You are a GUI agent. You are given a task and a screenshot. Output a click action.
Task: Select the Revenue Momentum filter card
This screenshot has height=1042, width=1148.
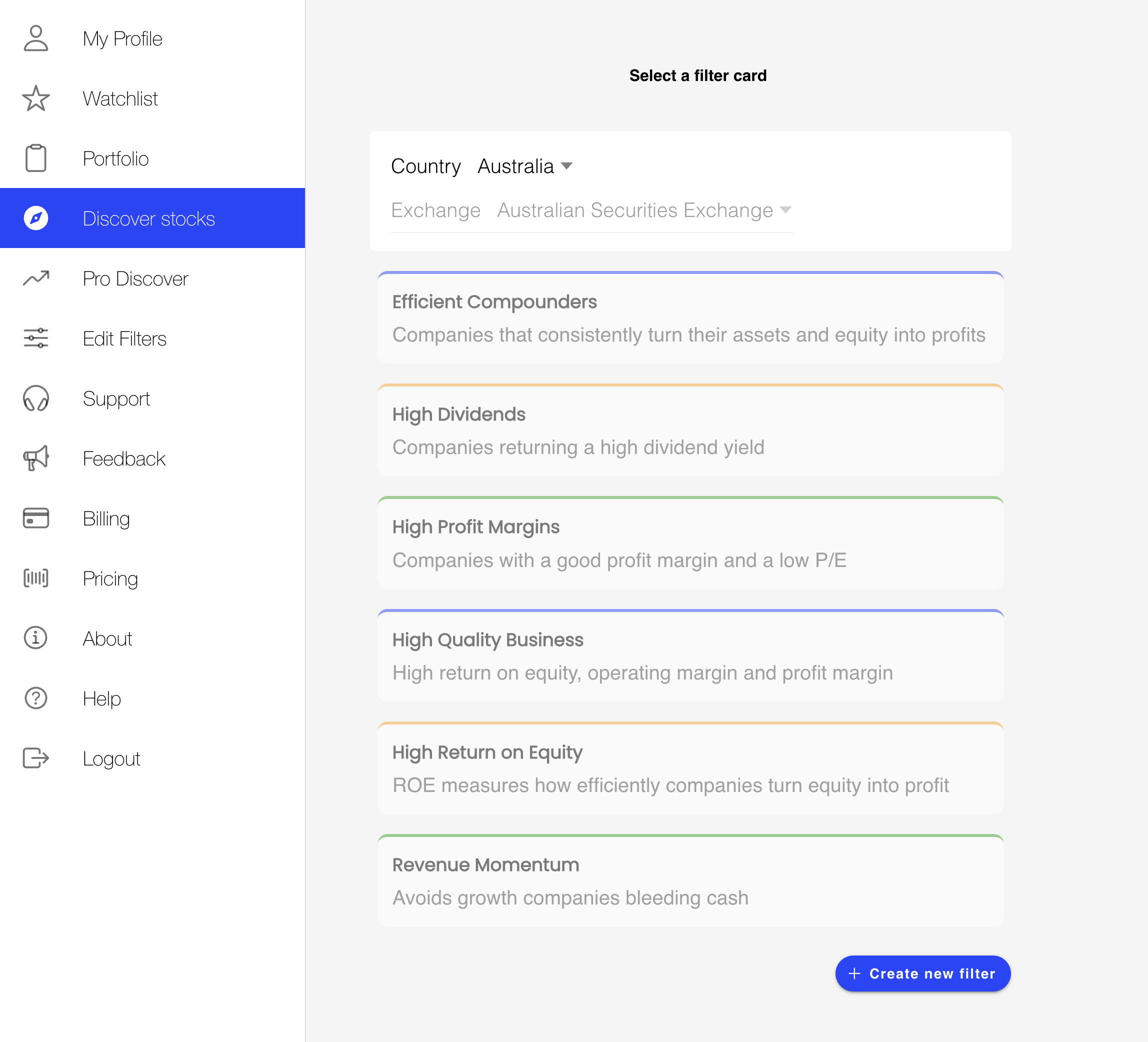pyautogui.click(x=690, y=881)
